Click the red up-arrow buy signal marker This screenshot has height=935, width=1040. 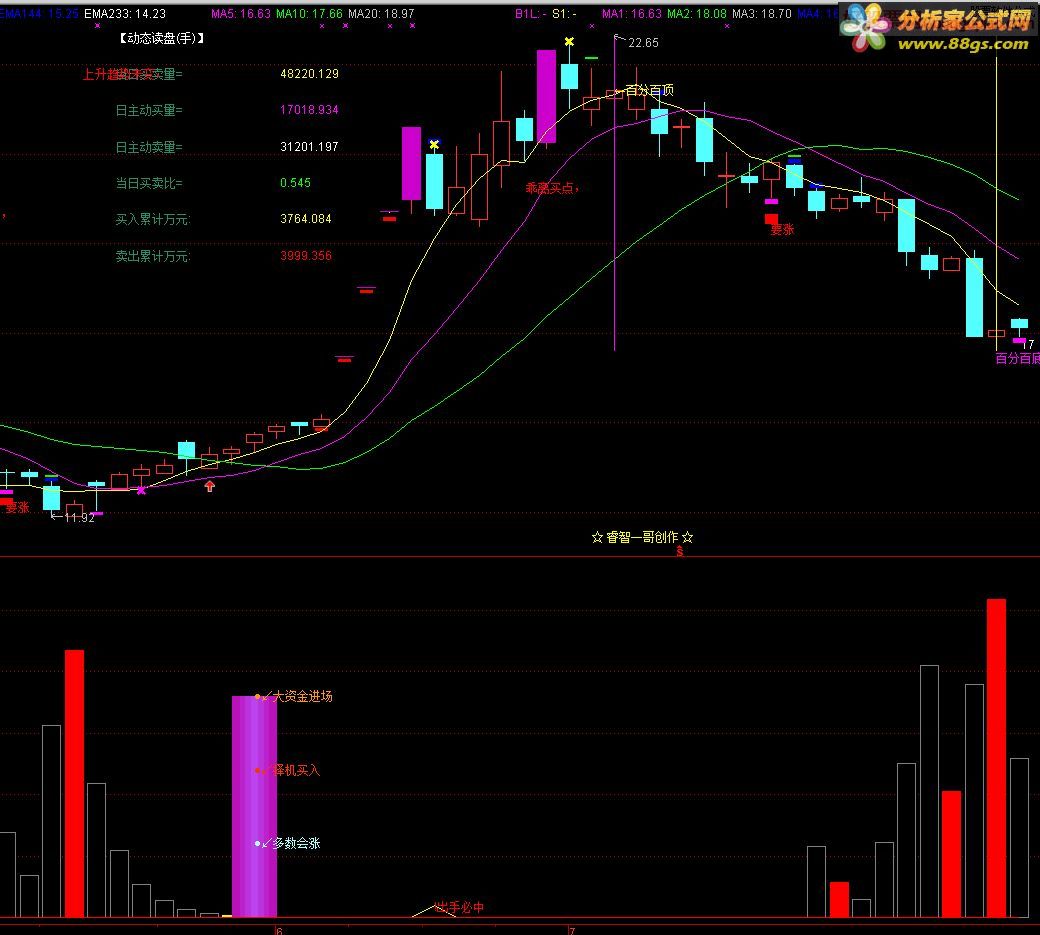point(210,486)
